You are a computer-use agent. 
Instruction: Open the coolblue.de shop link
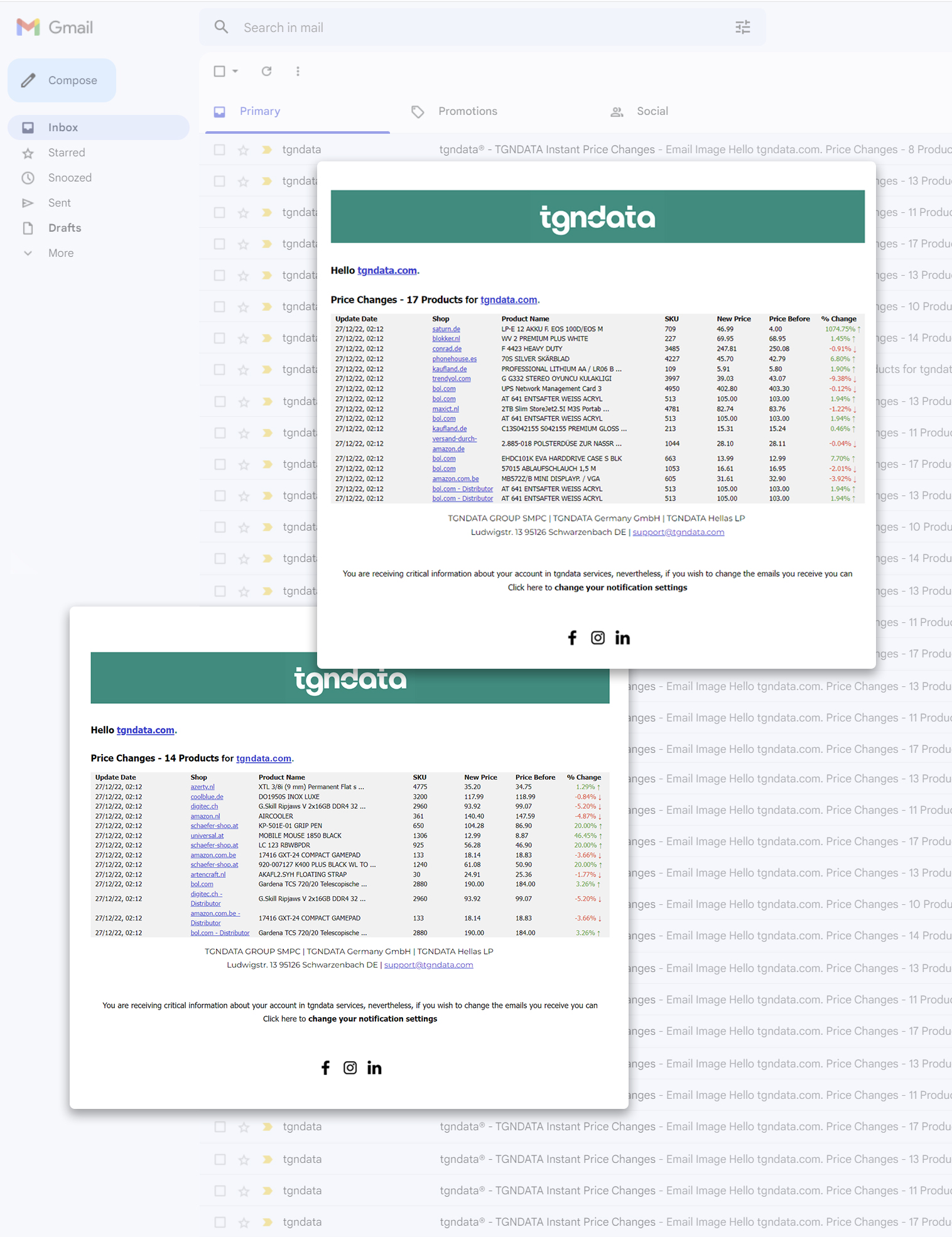pos(207,797)
